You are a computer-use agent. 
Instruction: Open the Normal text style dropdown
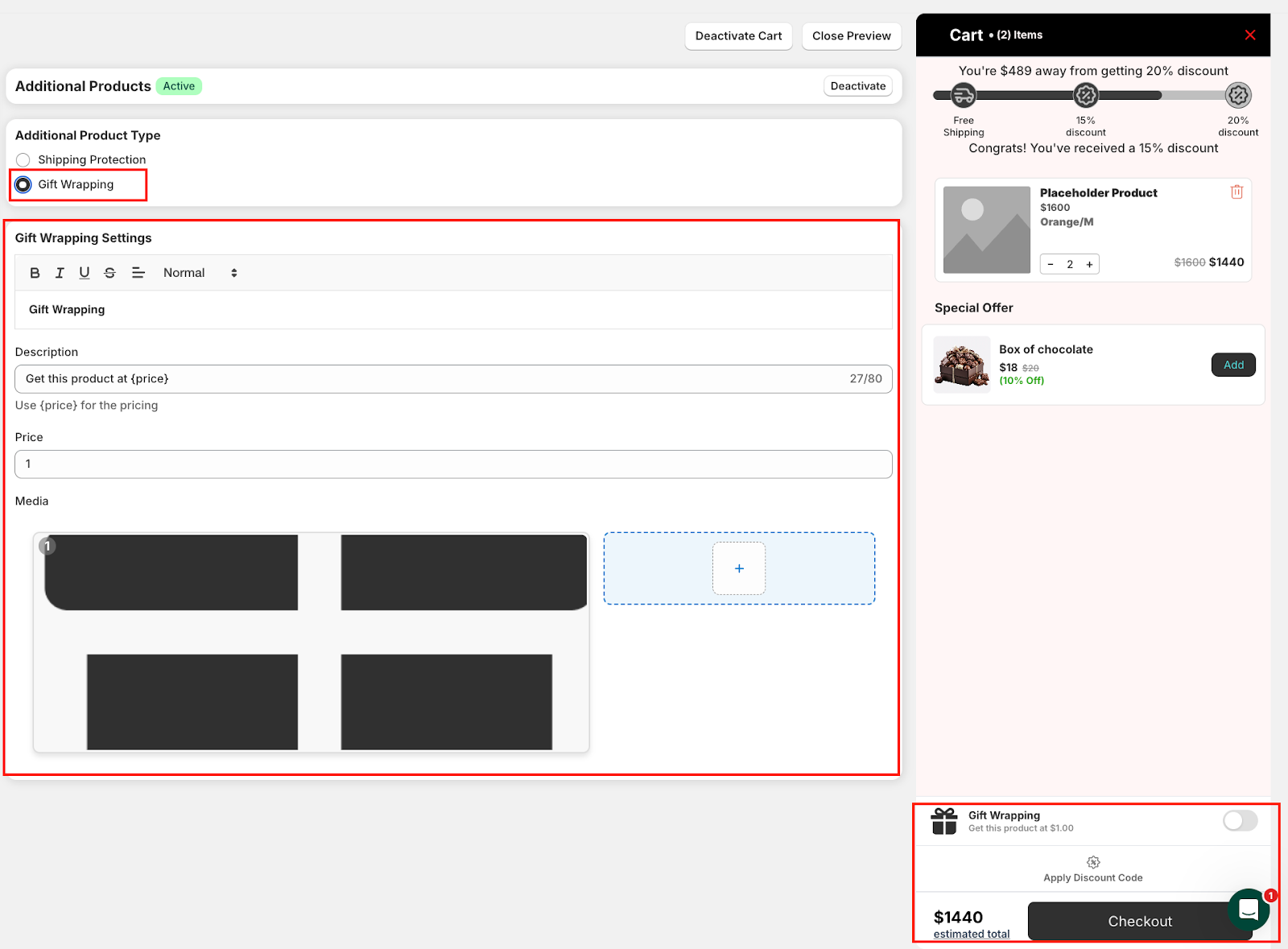pos(200,273)
